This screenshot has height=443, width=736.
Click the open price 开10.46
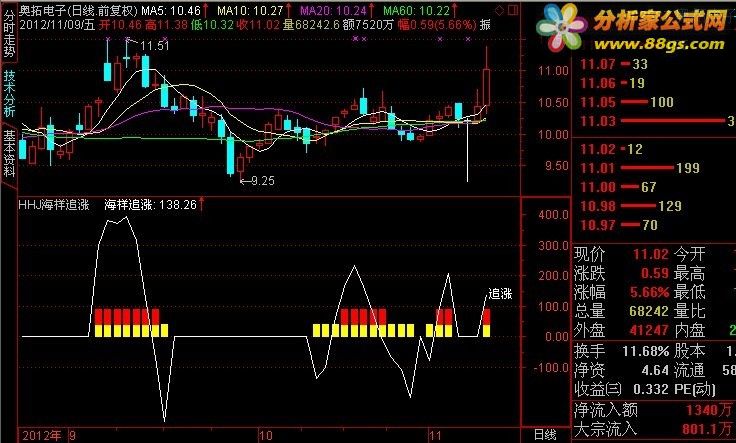coord(120,24)
